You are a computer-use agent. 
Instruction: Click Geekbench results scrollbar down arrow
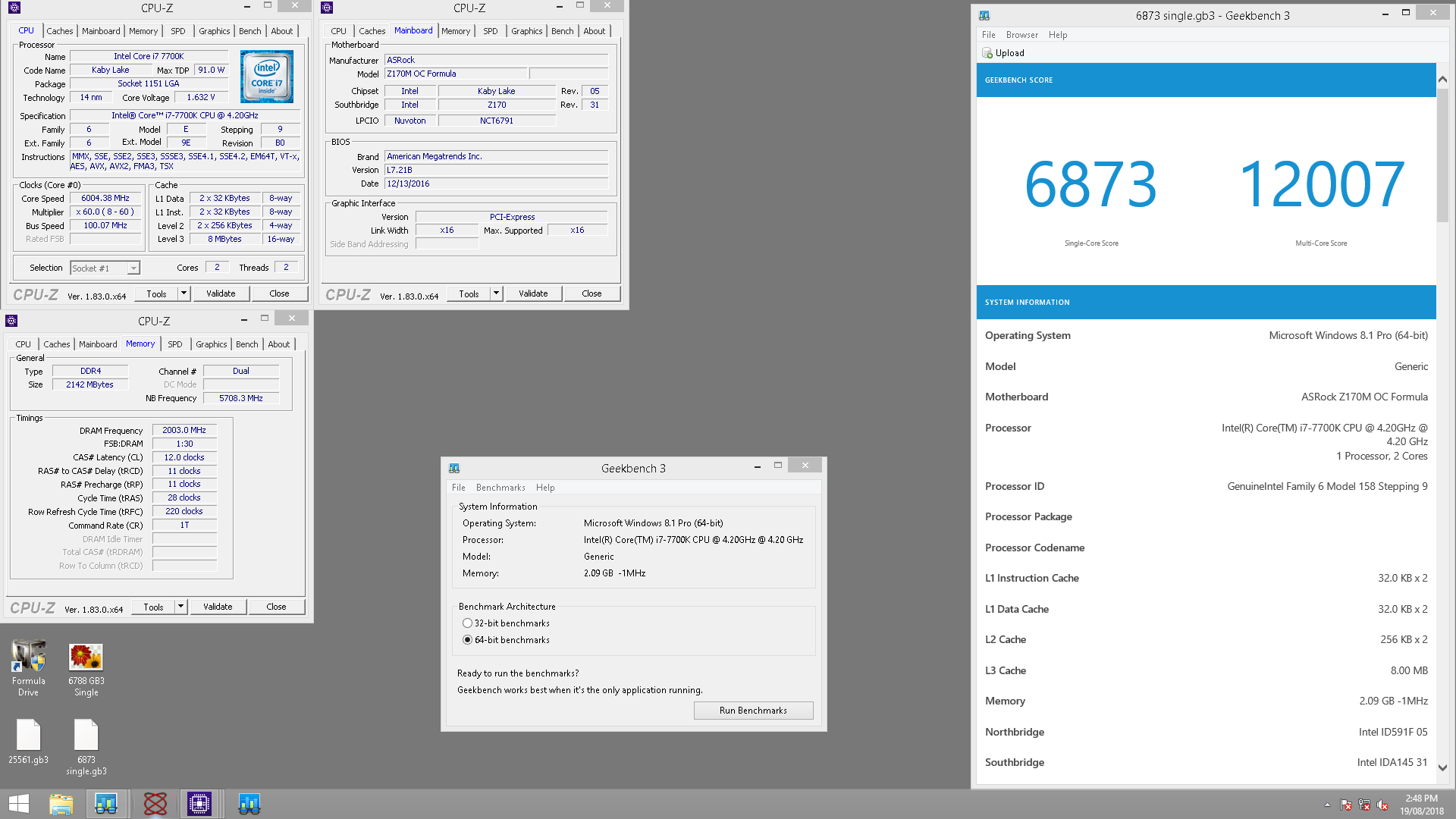pyautogui.click(x=1442, y=767)
